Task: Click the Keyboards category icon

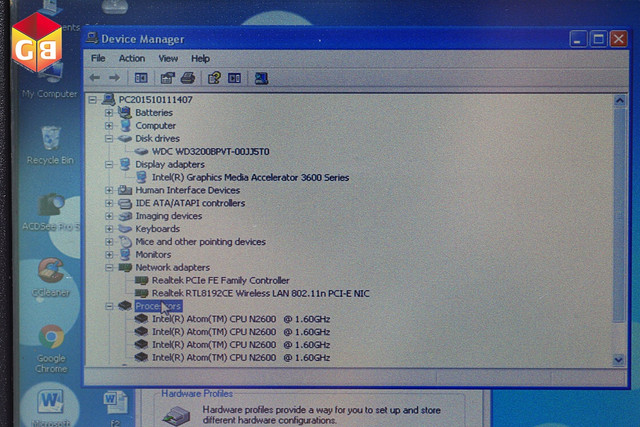Action: [124, 229]
